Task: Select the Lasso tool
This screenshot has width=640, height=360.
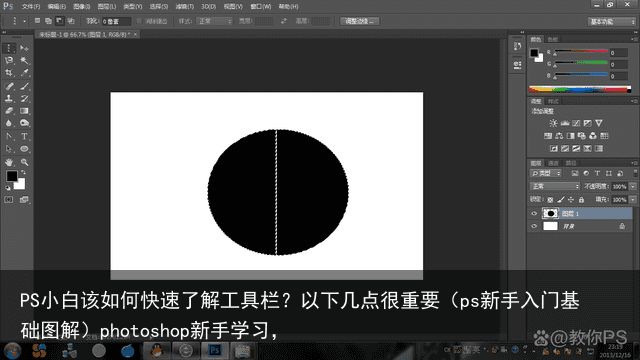Action: (9, 60)
